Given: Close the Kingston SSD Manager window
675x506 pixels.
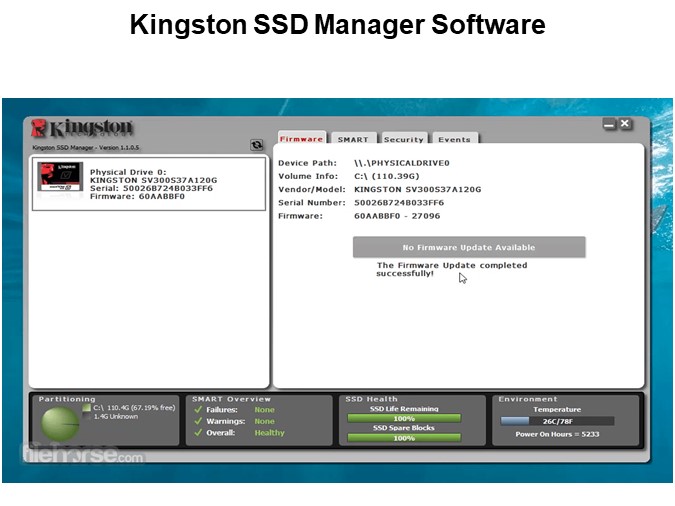Looking at the screenshot, I should point(625,124).
